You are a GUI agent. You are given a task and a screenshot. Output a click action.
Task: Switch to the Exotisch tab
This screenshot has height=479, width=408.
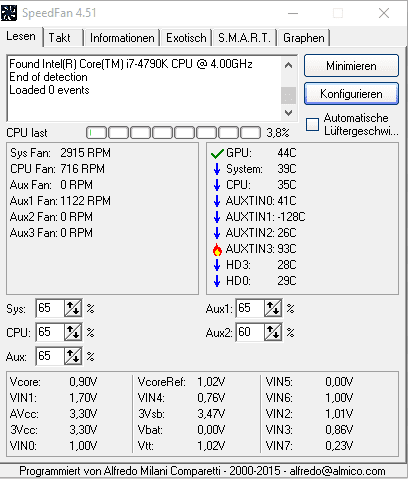pyautogui.click(x=186, y=38)
